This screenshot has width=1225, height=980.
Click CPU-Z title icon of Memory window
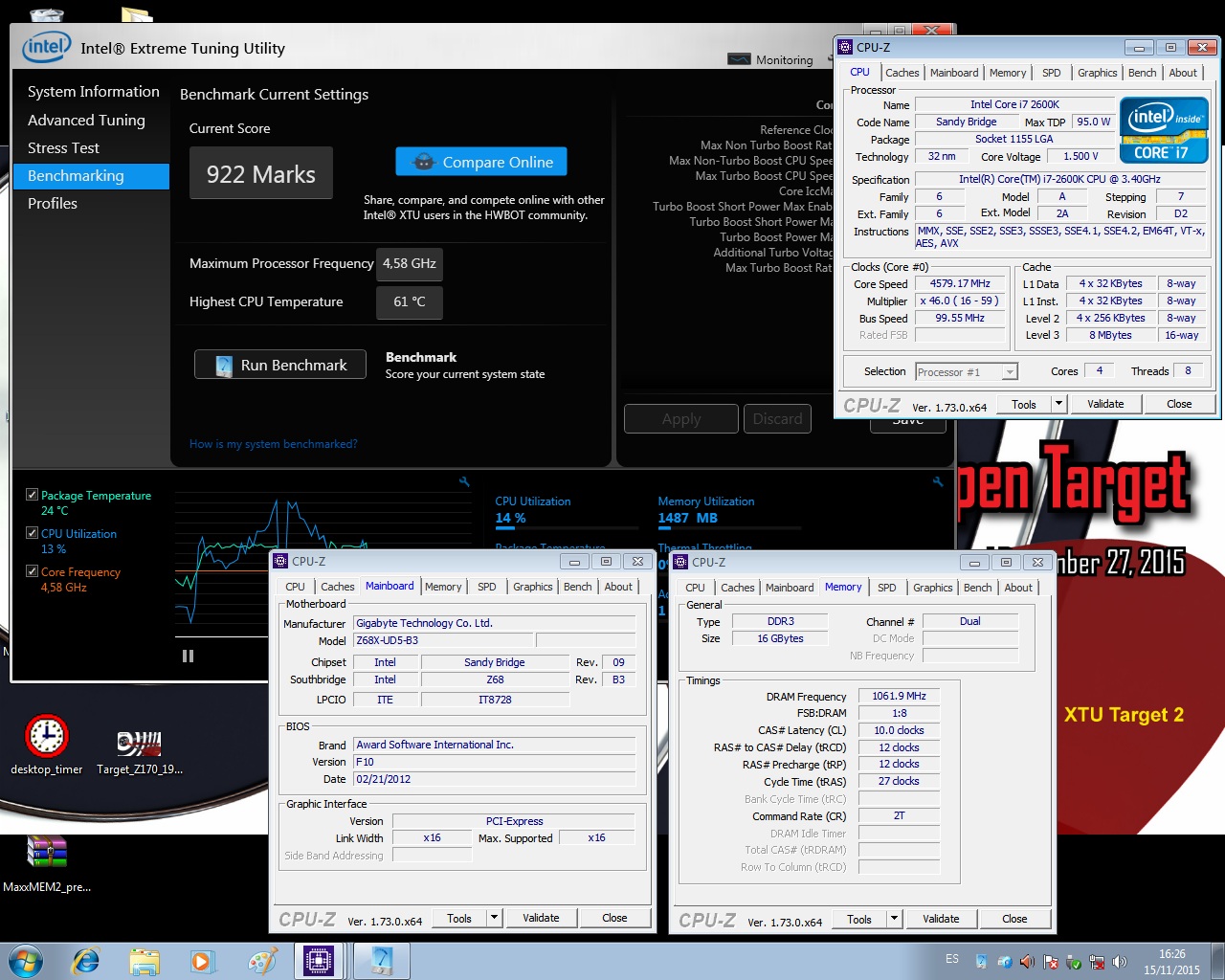click(680, 562)
